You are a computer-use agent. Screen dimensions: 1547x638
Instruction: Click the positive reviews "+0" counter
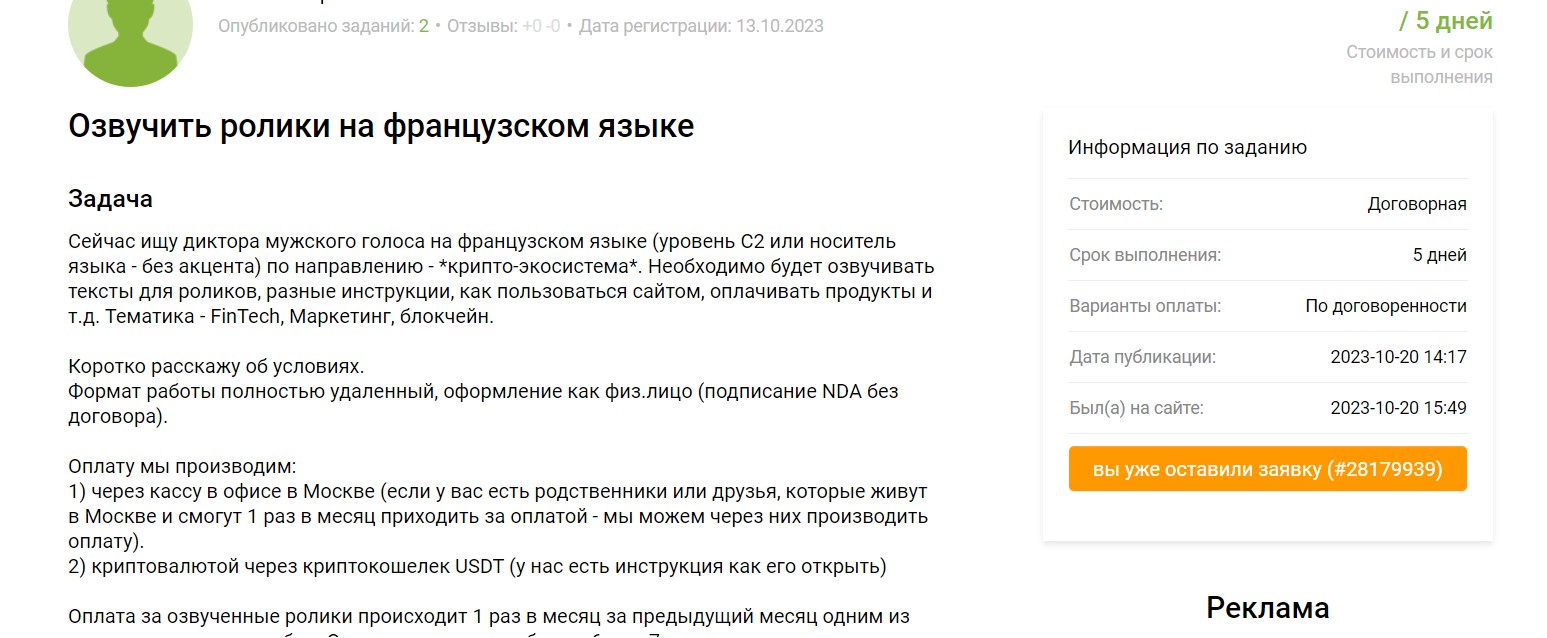[x=532, y=26]
